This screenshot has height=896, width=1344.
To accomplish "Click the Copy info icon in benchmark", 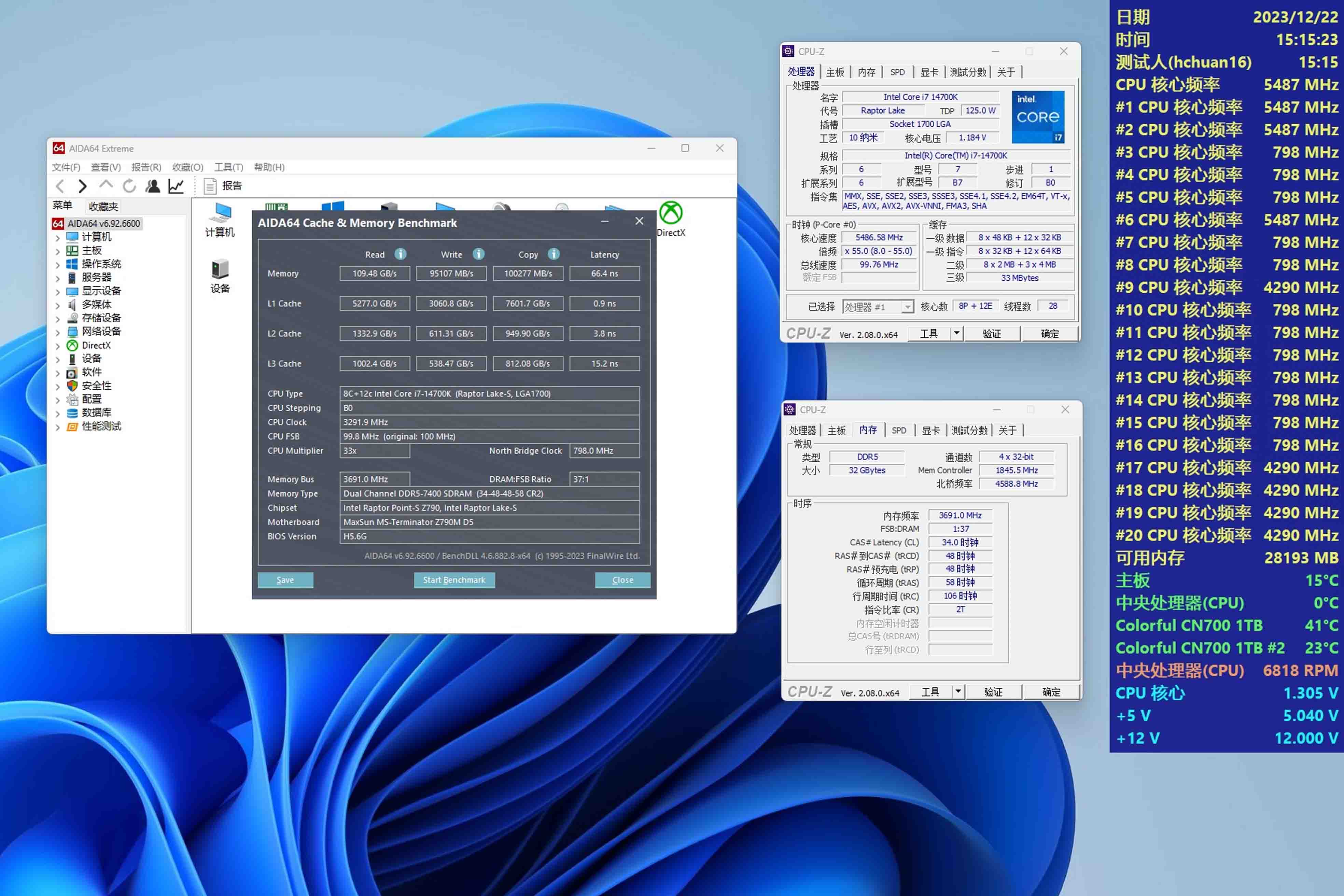I will point(554,254).
